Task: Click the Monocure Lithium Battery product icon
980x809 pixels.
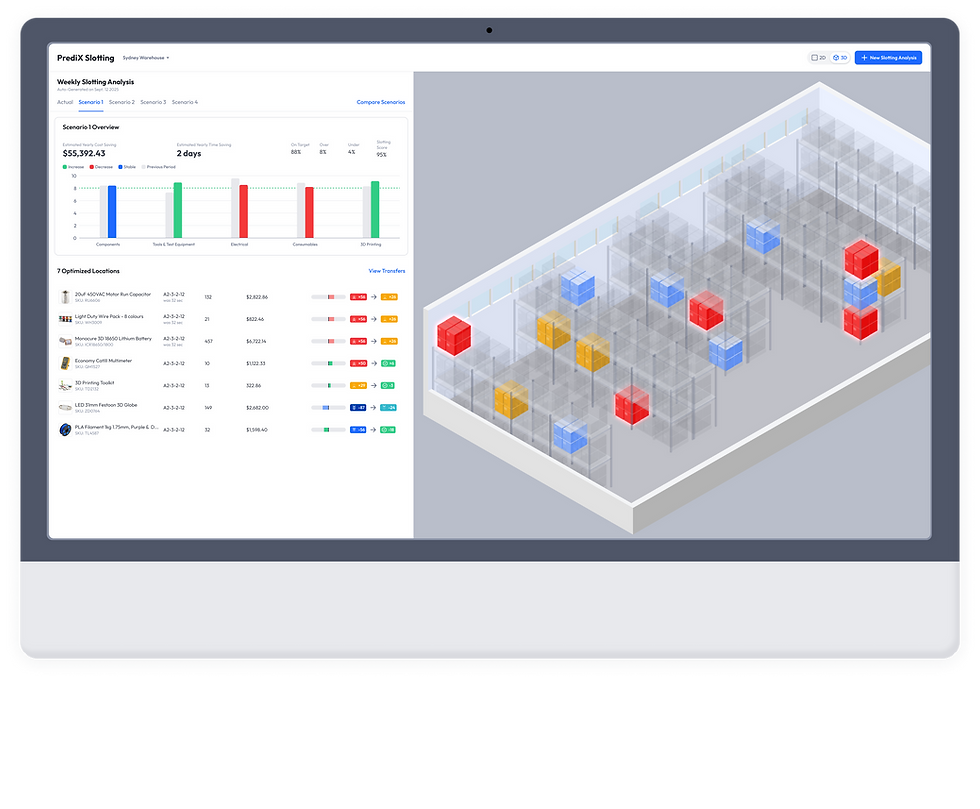Action: pos(67,341)
